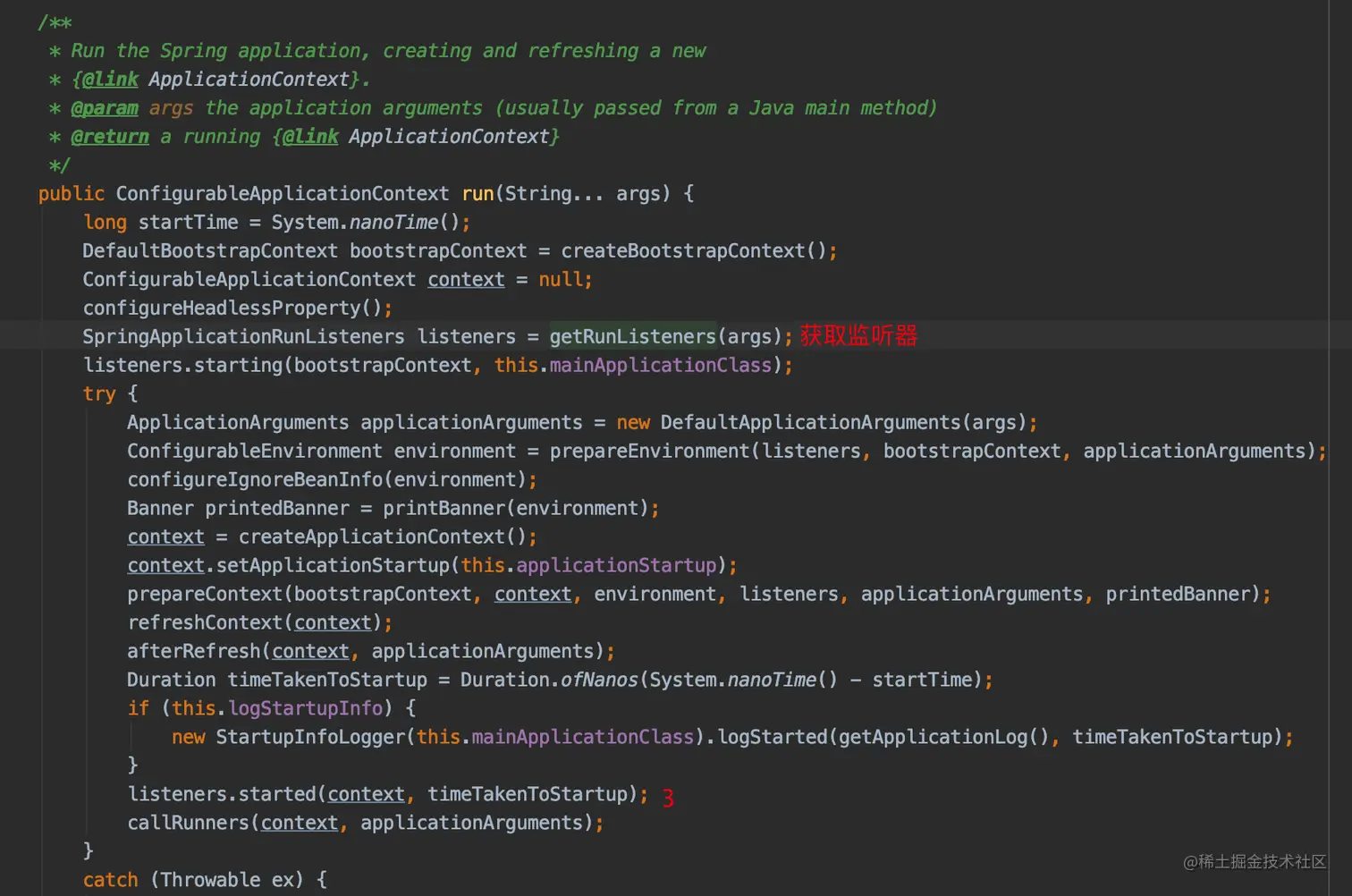Screen dimensions: 1352x896
Task: Click prepareContext method call
Action: coord(205,595)
